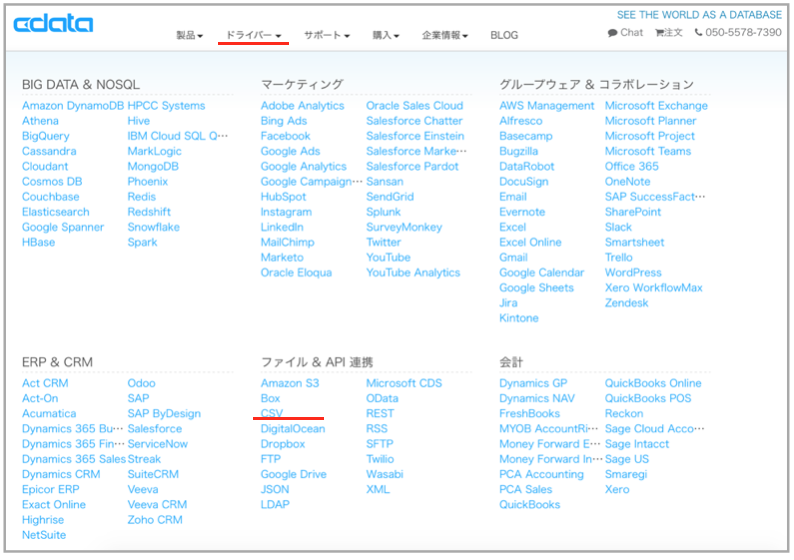Go to the SFTP driver page
Image resolution: width=794 pixels, height=560 pixels.
(x=380, y=444)
